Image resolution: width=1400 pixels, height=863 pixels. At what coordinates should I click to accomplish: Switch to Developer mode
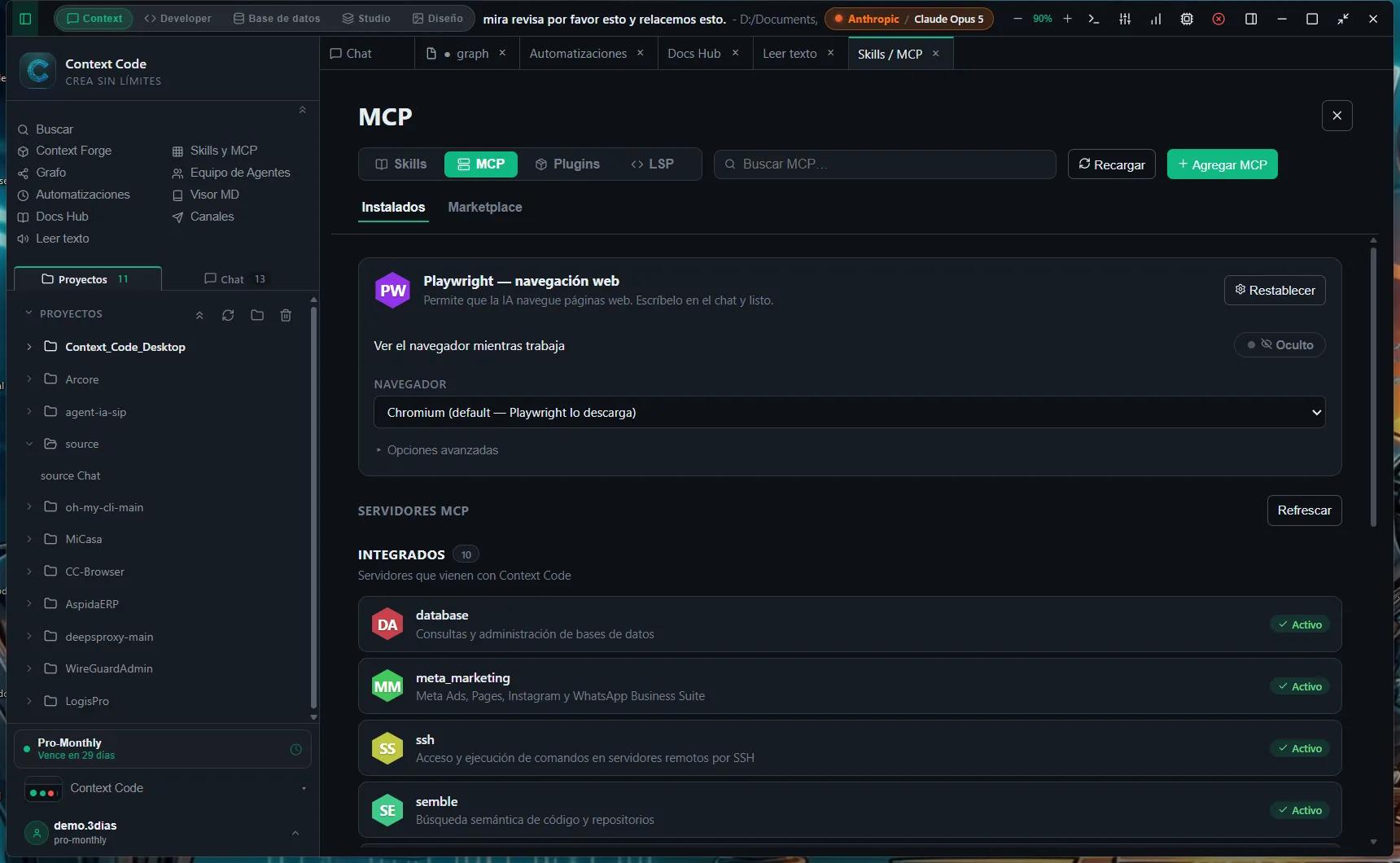pos(177,19)
